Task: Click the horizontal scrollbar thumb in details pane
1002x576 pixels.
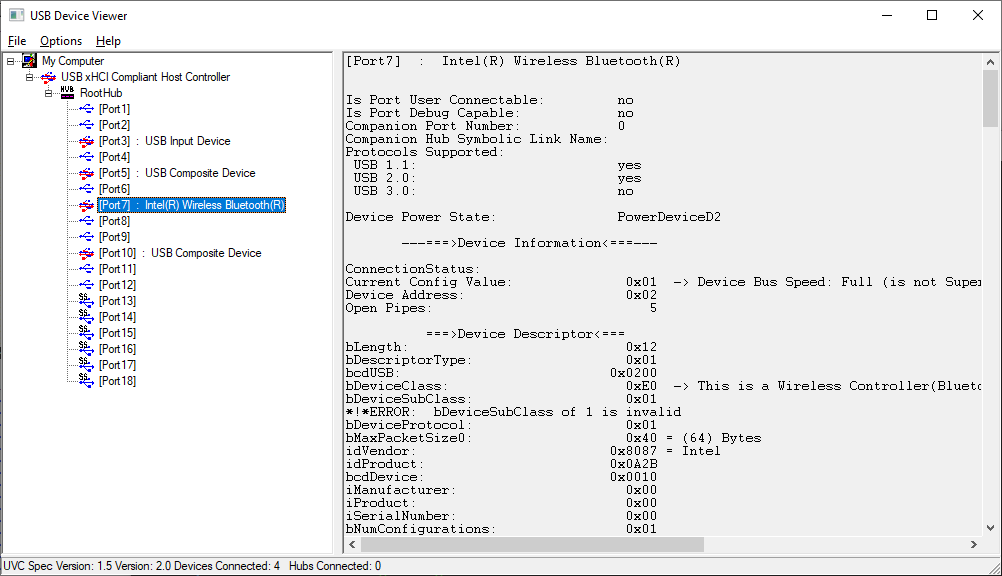Action: click(530, 545)
